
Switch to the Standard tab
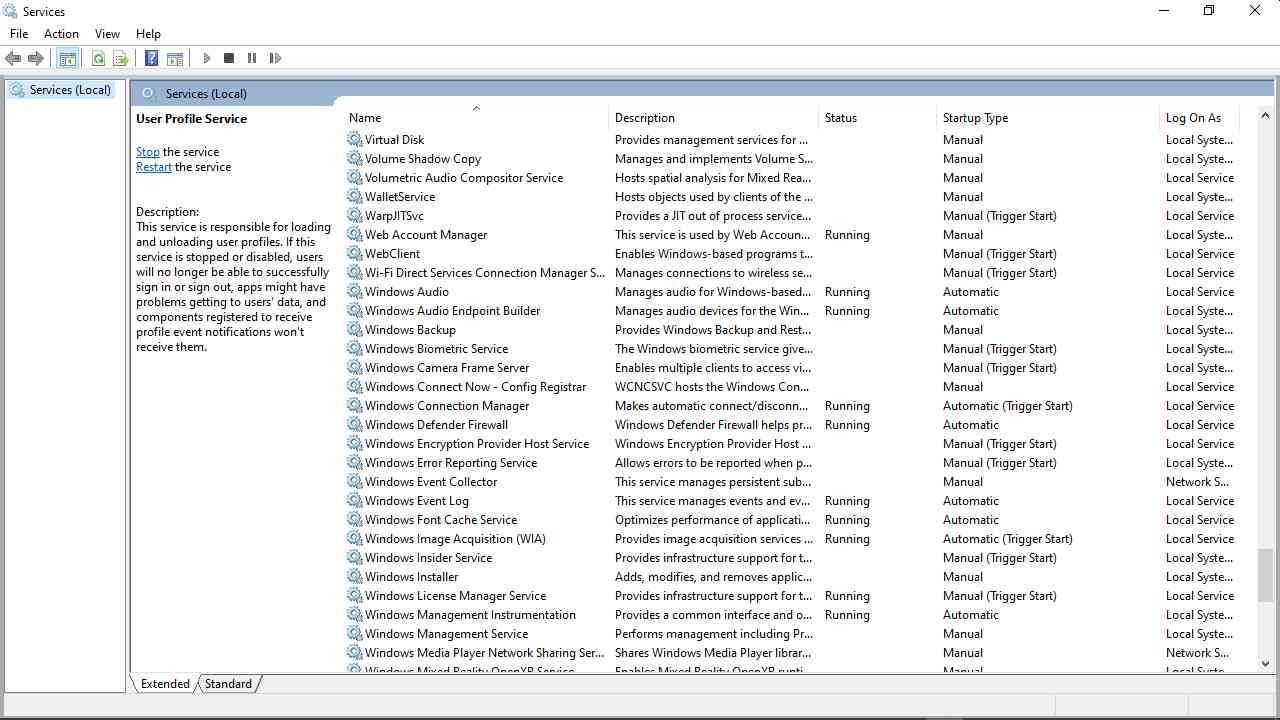229,684
